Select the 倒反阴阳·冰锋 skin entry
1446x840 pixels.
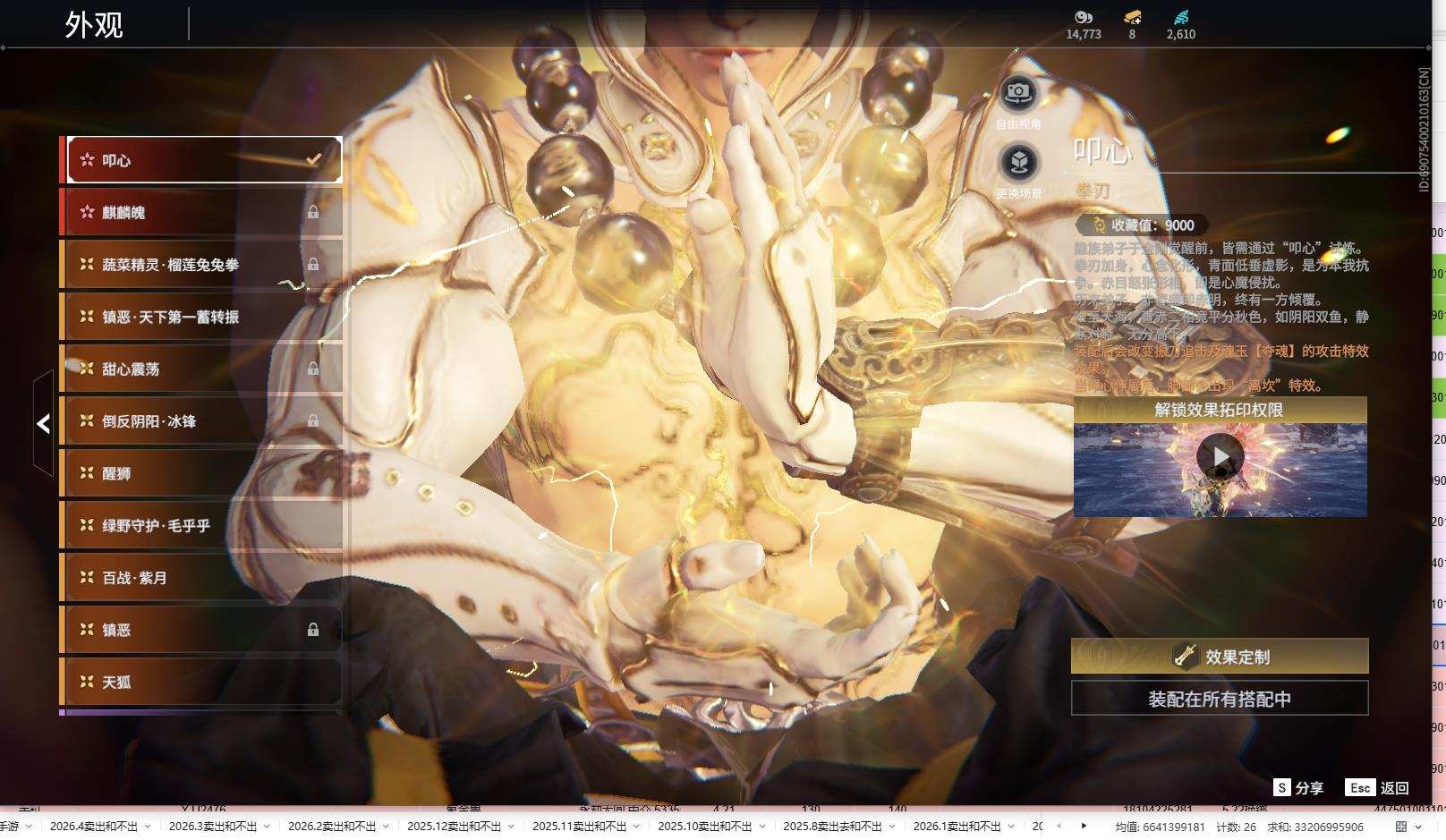[204, 420]
